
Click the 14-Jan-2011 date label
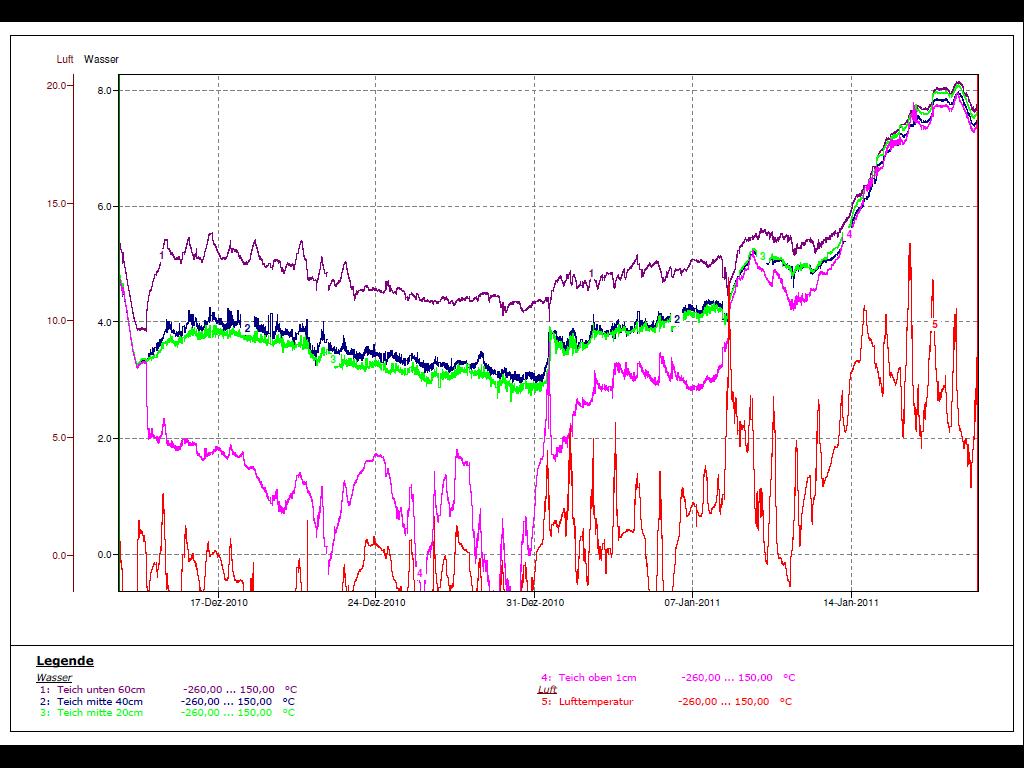(851, 603)
